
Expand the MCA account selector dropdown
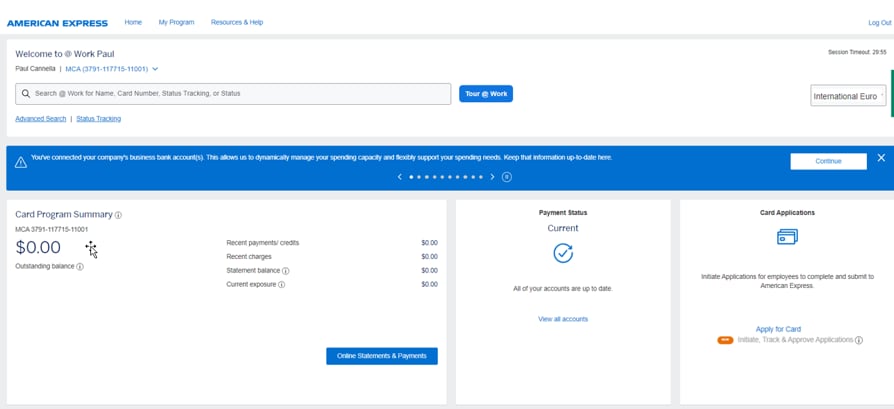click(x=155, y=69)
